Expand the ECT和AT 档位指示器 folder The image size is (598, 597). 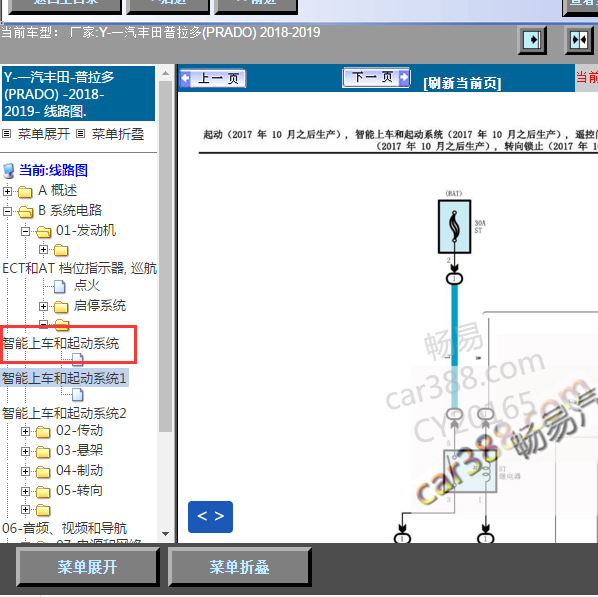point(43,249)
